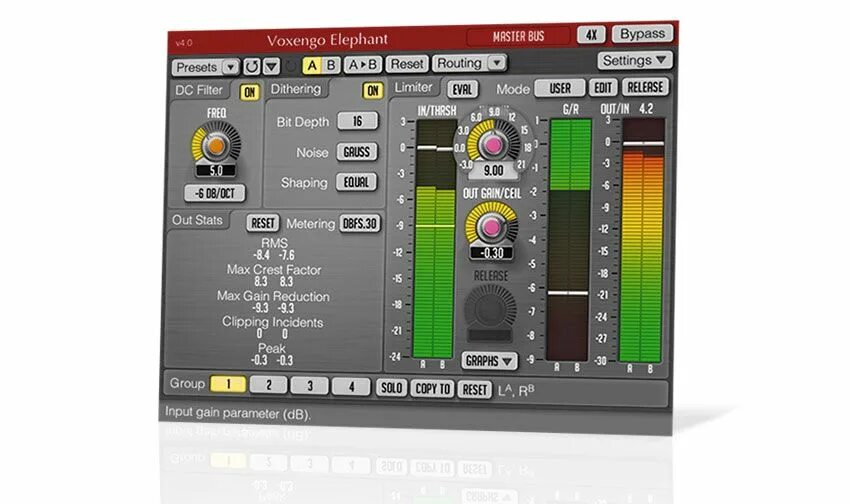Toggle the Bypass button
Screen dimensions: 850x504
tap(642, 34)
